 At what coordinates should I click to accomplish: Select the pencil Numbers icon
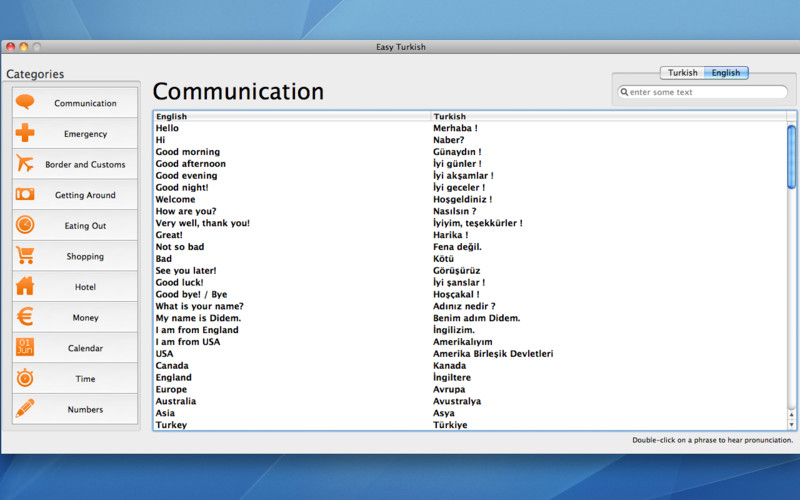[25, 409]
